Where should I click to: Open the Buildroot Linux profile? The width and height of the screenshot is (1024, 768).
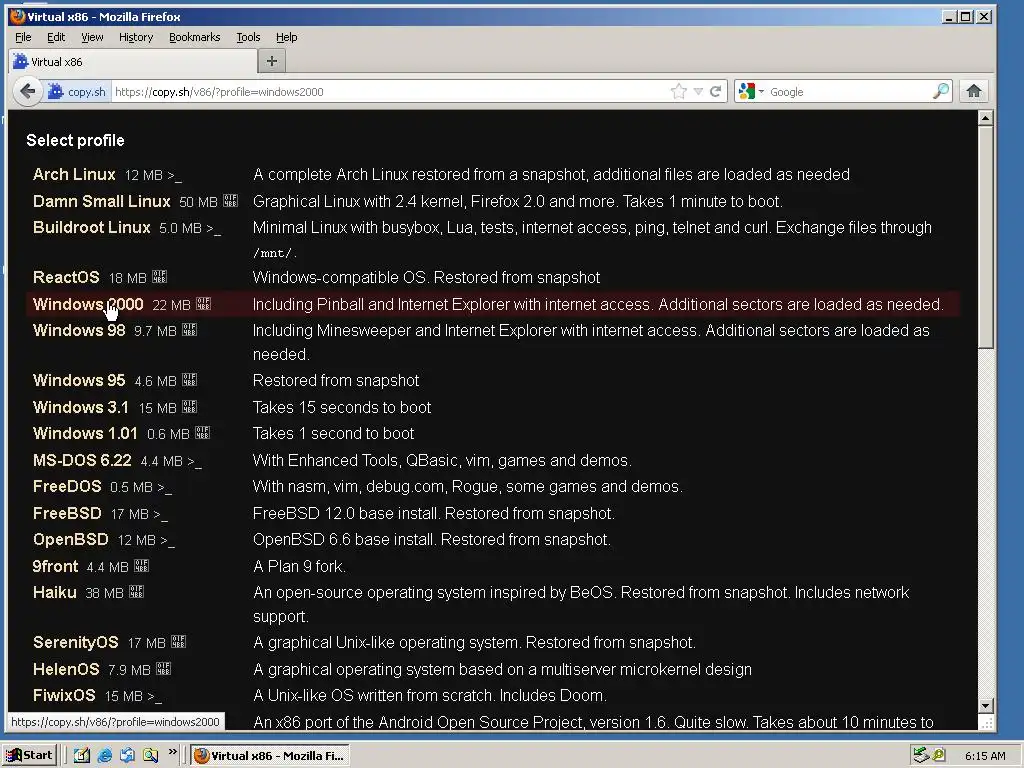point(91,227)
